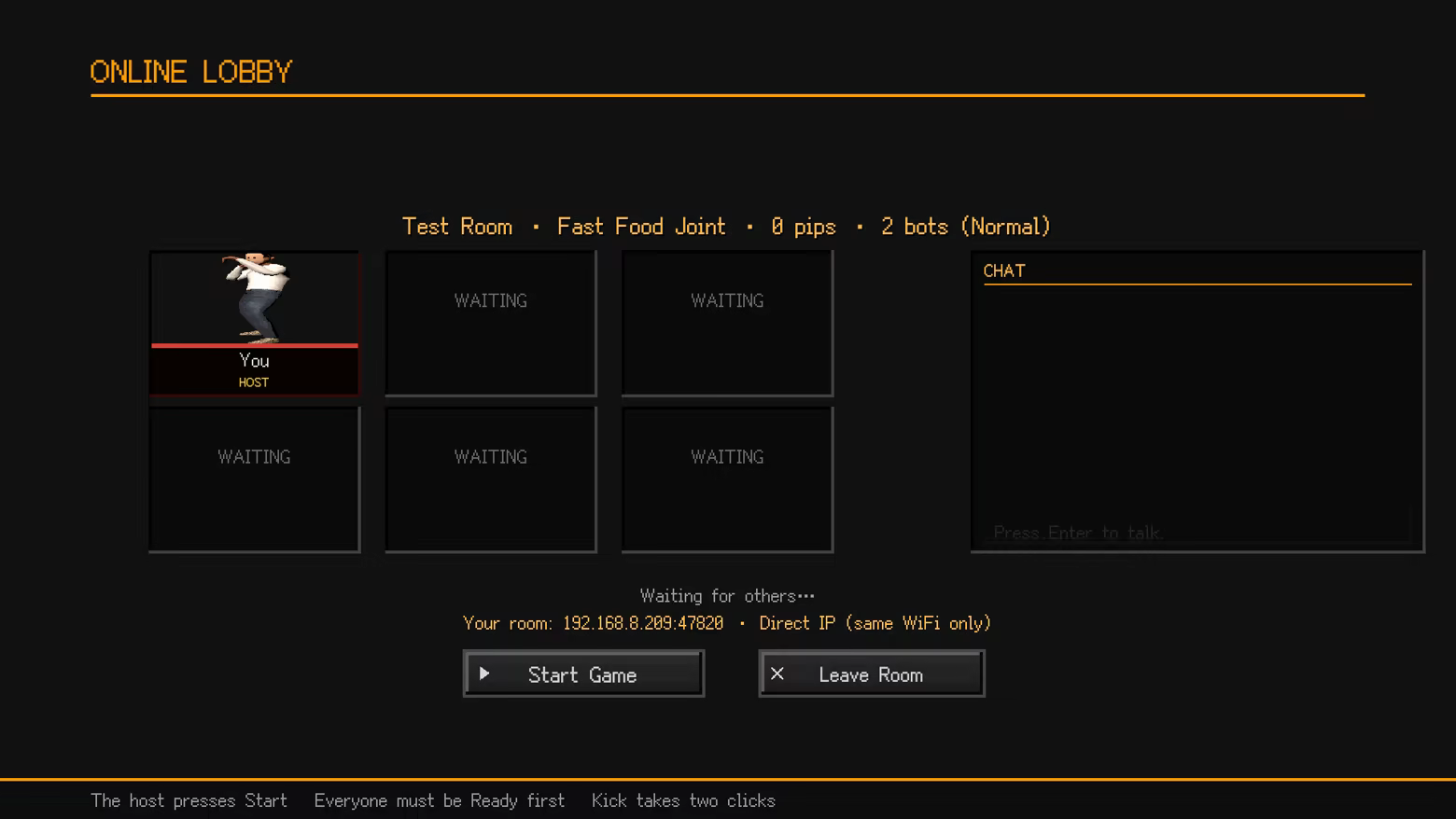Click the '0 pips' label in room info
The height and width of the screenshot is (819, 1456).
point(804,227)
